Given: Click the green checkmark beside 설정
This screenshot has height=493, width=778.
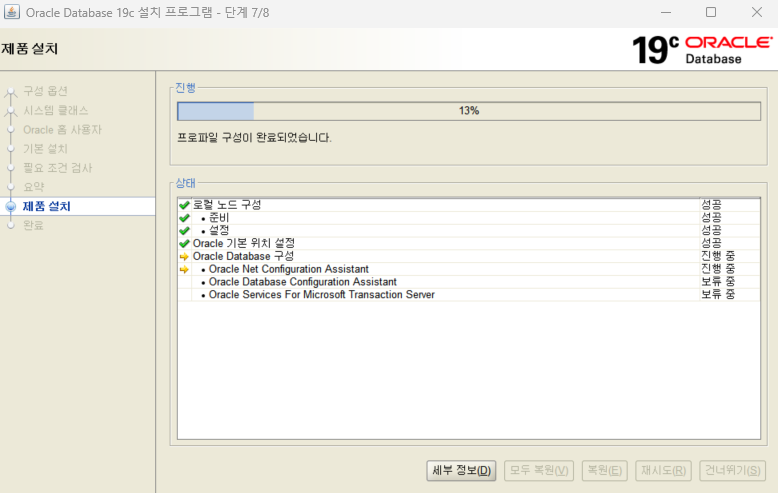Looking at the screenshot, I should click(185, 231).
